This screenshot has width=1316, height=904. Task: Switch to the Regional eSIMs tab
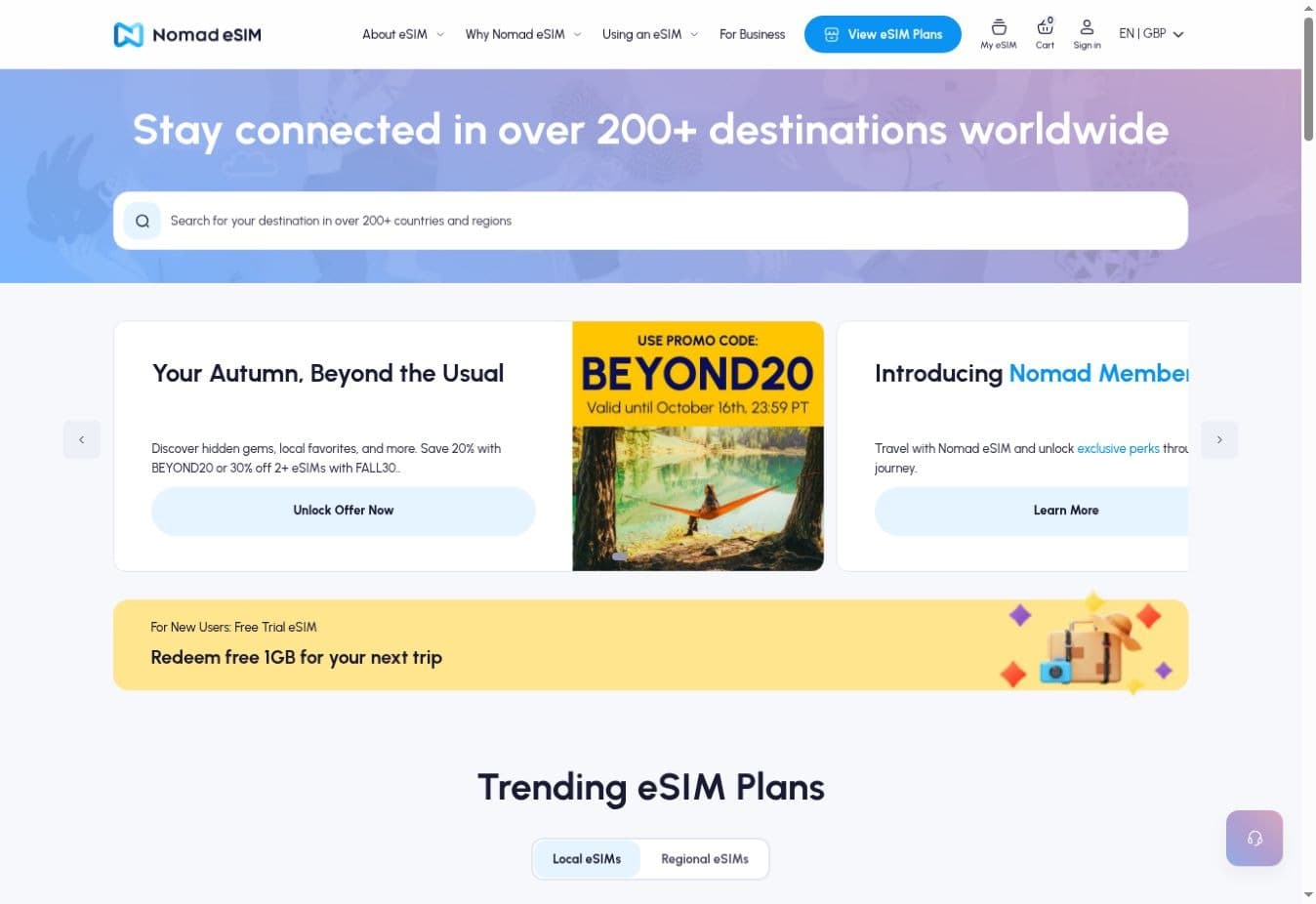705,859
